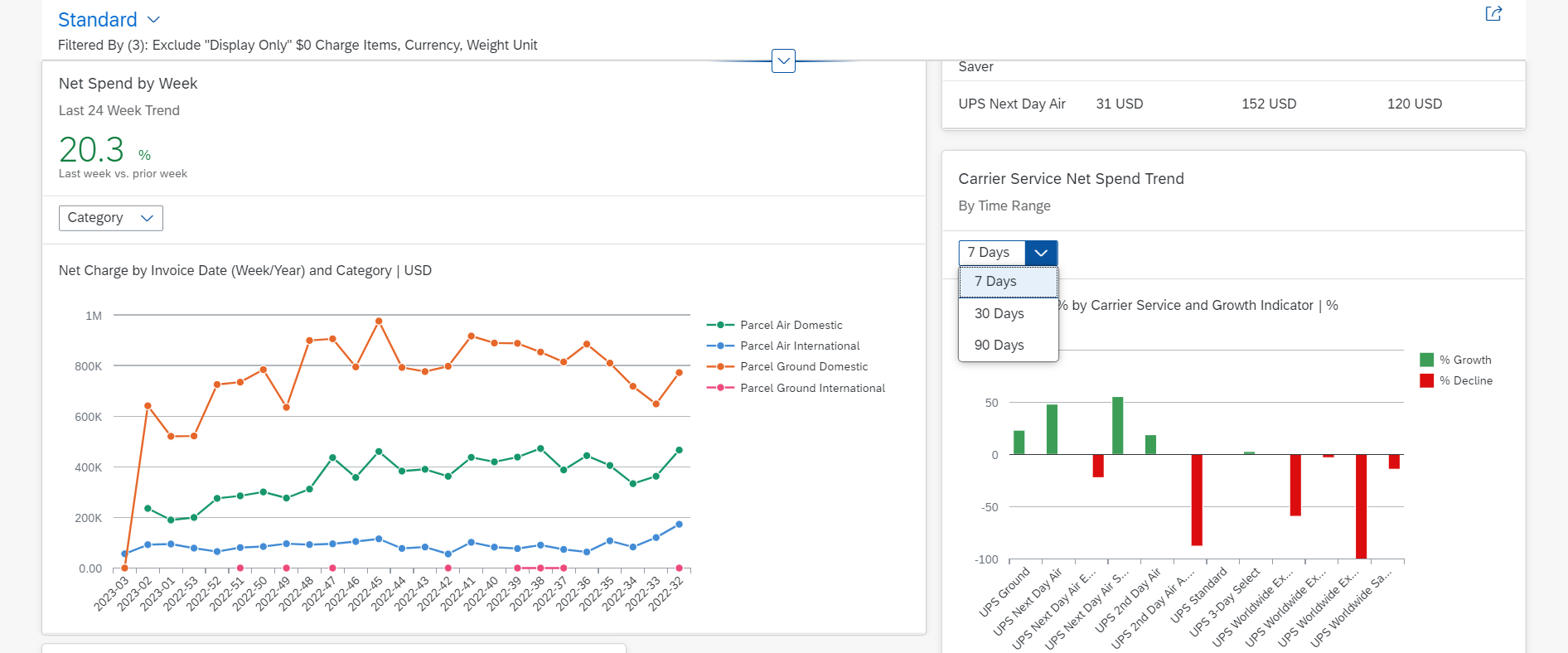The width and height of the screenshot is (1568, 653).
Task: Click the 20.3 % KPI value
Action: coord(105,150)
